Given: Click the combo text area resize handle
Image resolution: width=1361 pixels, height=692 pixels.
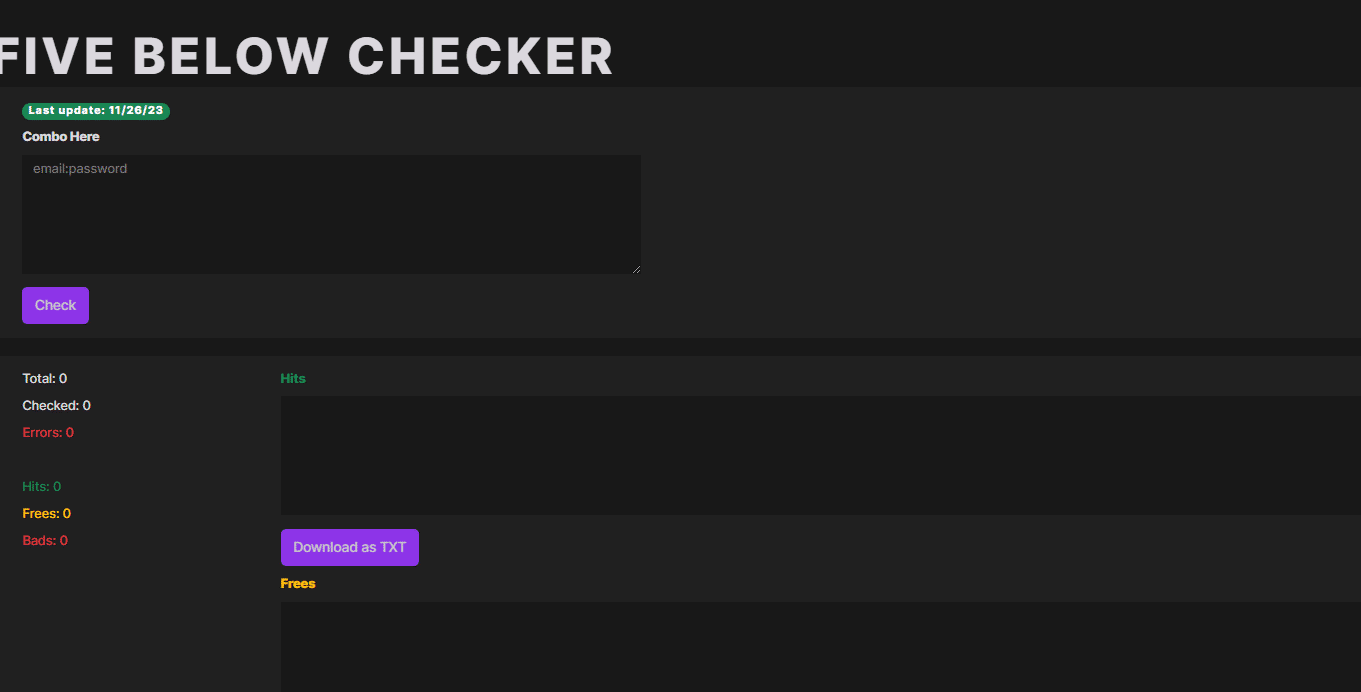Looking at the screenshot, I should point(636,269).
